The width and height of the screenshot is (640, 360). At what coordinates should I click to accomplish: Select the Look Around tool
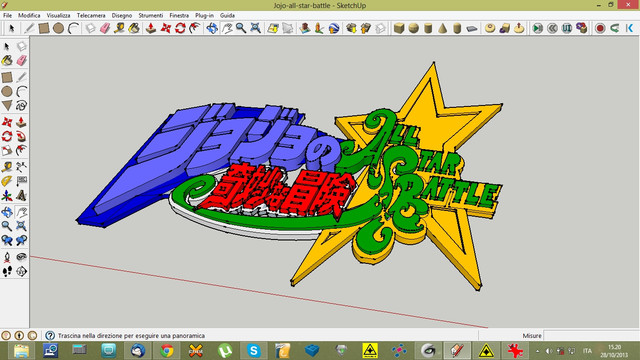(x=21, y=257)
